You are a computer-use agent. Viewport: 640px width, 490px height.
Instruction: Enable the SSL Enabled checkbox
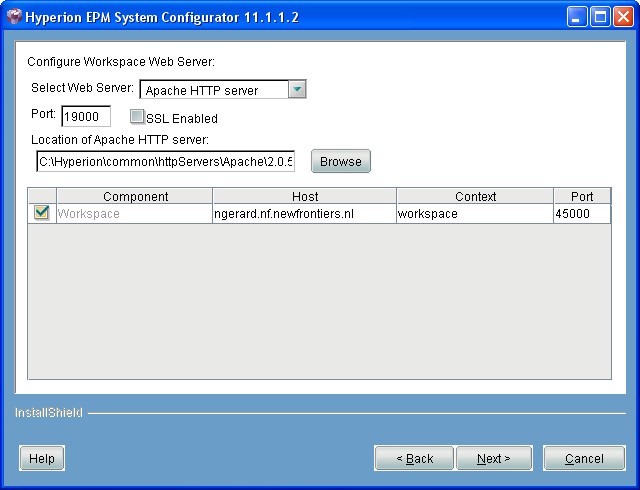[137, 117]
